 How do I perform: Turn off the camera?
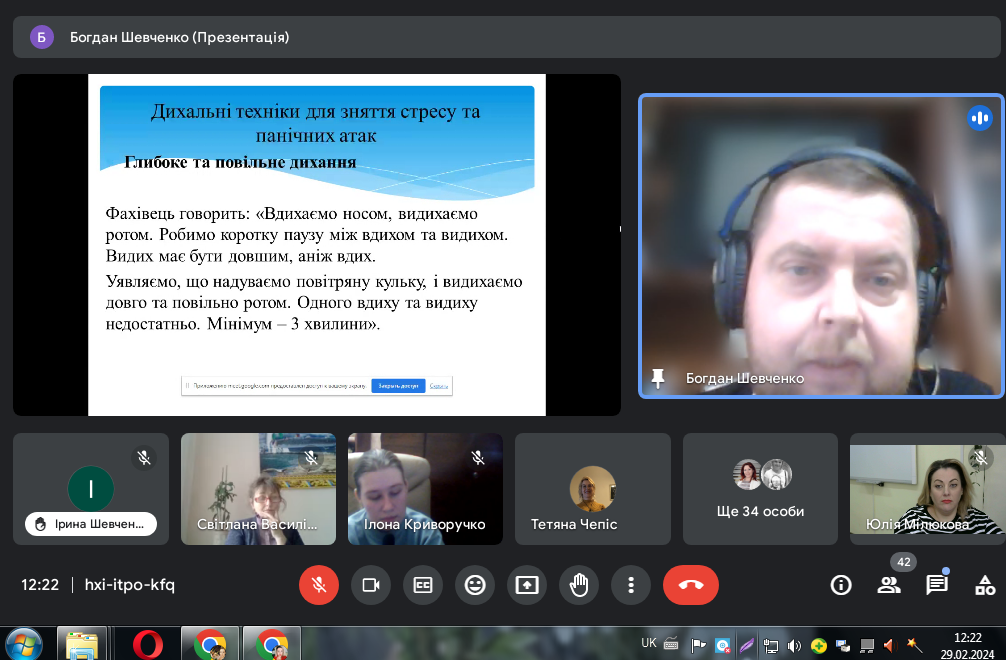371,585
